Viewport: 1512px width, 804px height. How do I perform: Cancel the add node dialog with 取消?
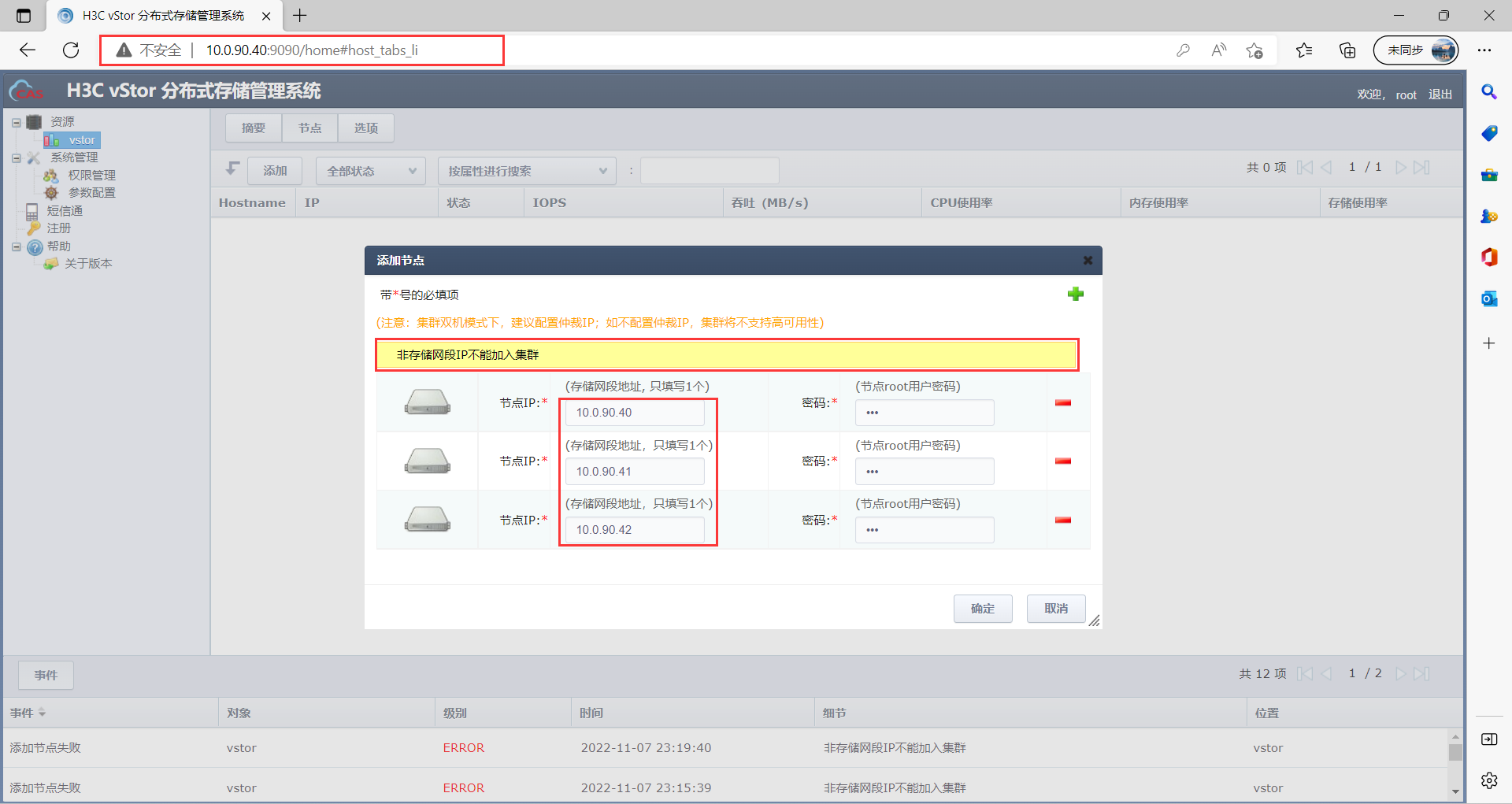coord(1056,609)
